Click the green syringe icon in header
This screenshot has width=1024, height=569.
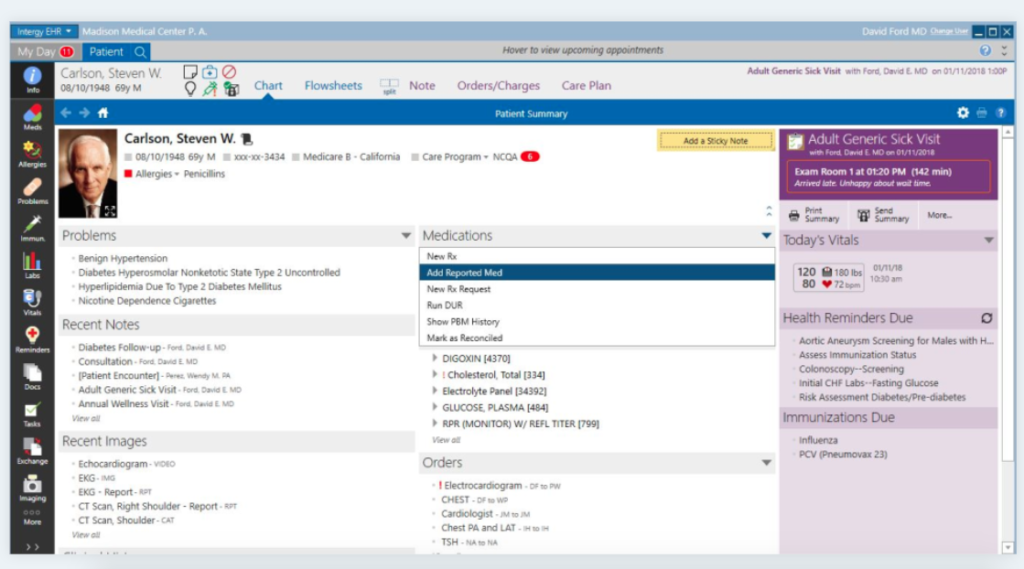(210, 89)
